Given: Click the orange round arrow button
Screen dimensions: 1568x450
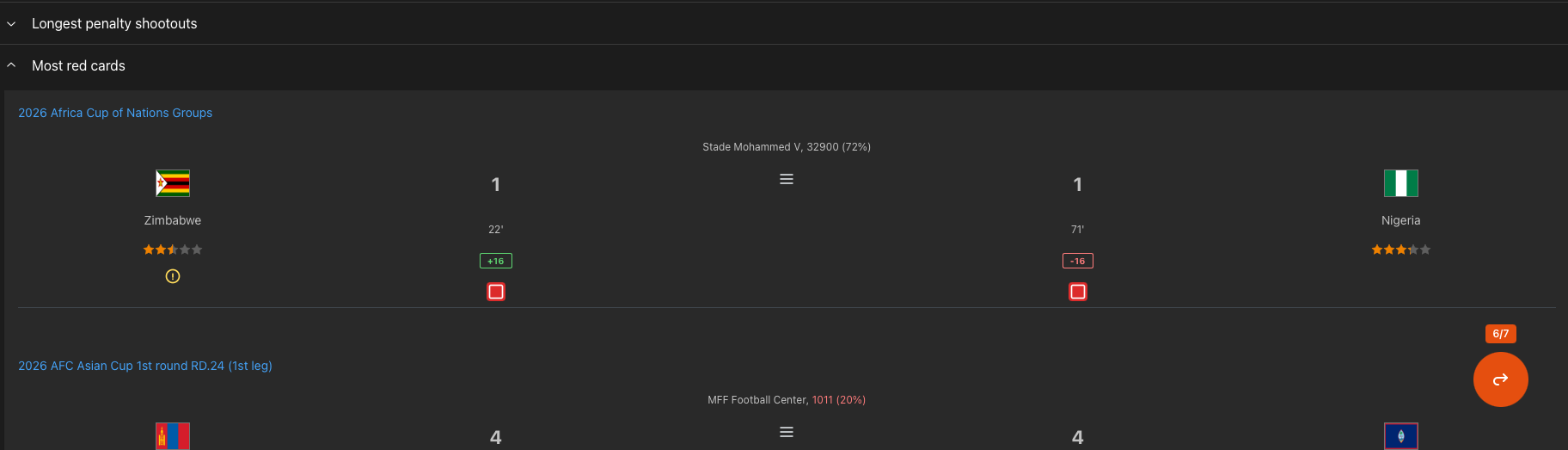Looking at the screenshot, I should (x=1500, y=379).
